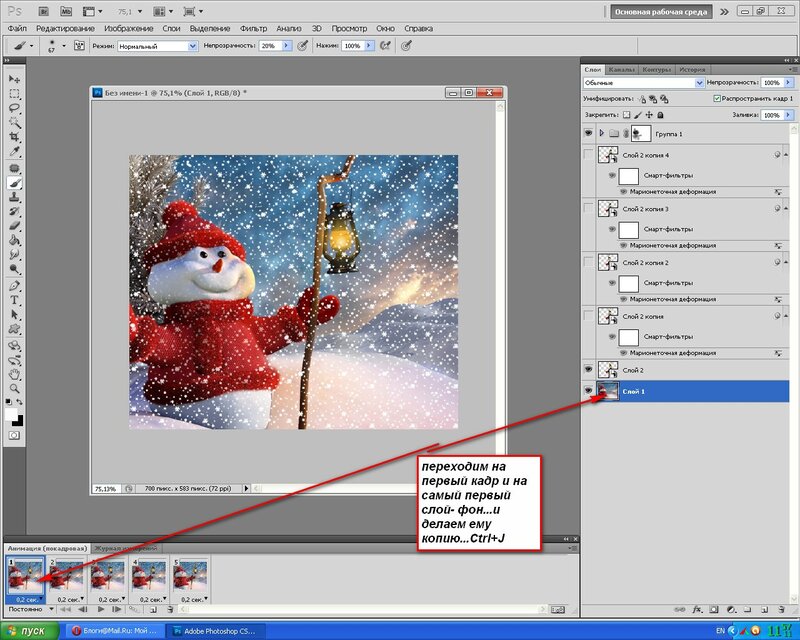Image resolution: width=800 pixels, height=640 pixels.
Task: Select the Spot Healing Brush tool
Action: tap(14, 168)
